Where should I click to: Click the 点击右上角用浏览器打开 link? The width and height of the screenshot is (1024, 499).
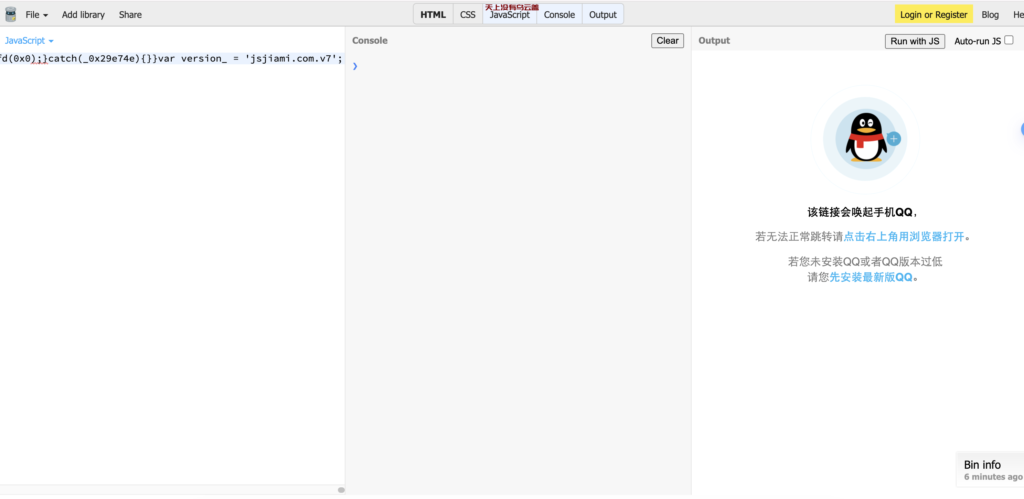904,236
